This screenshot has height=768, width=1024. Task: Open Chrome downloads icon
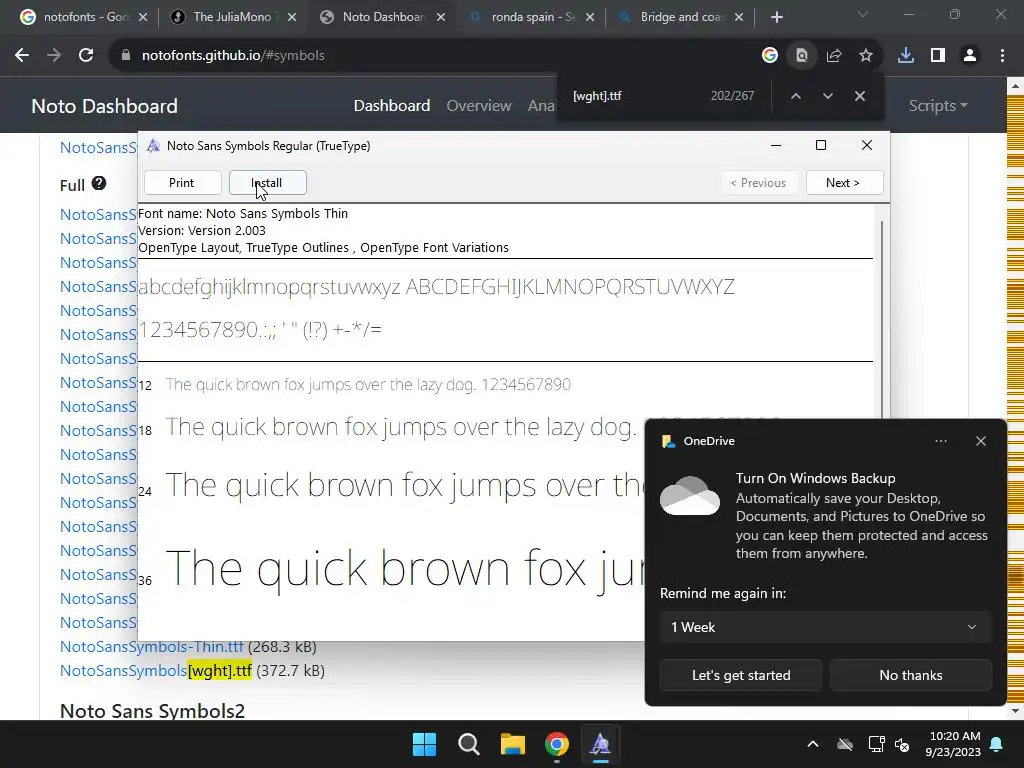point(906,56)
